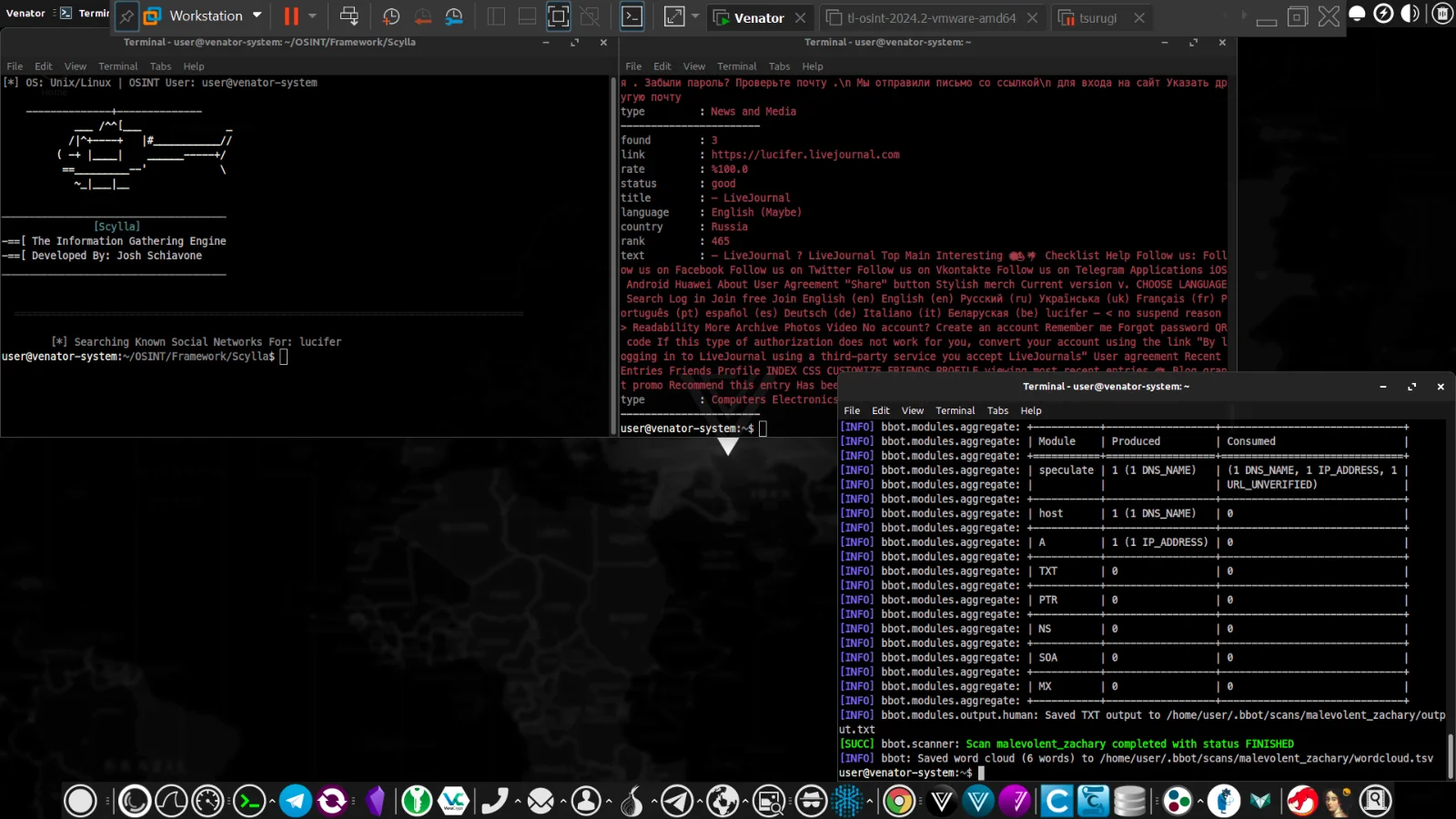Launch Obsidian purple crystal dock icon
This screenshot has height=819, width=1456.
[x=375, y=801]
